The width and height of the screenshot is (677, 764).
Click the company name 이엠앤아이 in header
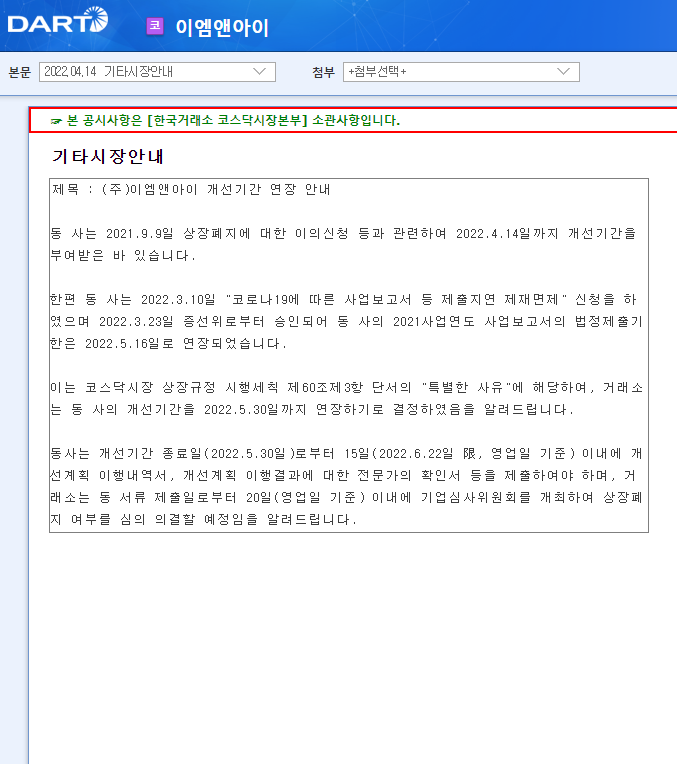pos(222,27)
